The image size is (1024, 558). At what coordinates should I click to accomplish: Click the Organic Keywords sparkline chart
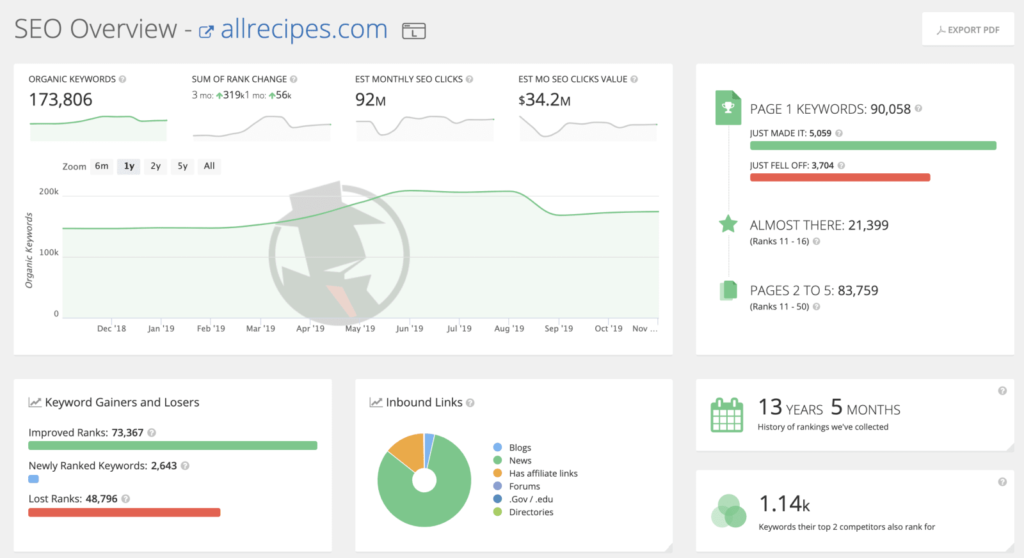[x=99, y=127]
